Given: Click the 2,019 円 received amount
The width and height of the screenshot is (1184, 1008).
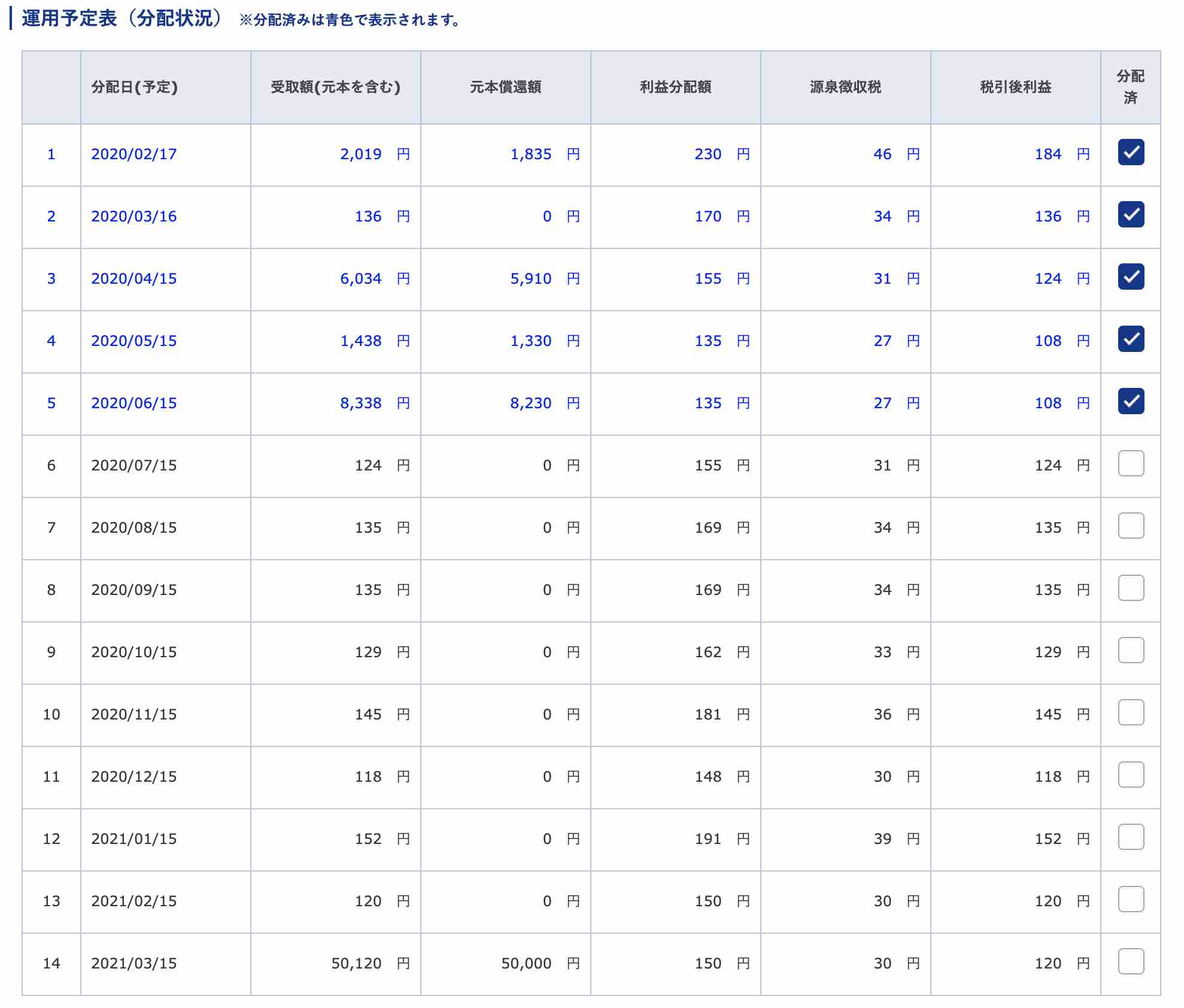Looking at the screenshot, I should 375,154.
